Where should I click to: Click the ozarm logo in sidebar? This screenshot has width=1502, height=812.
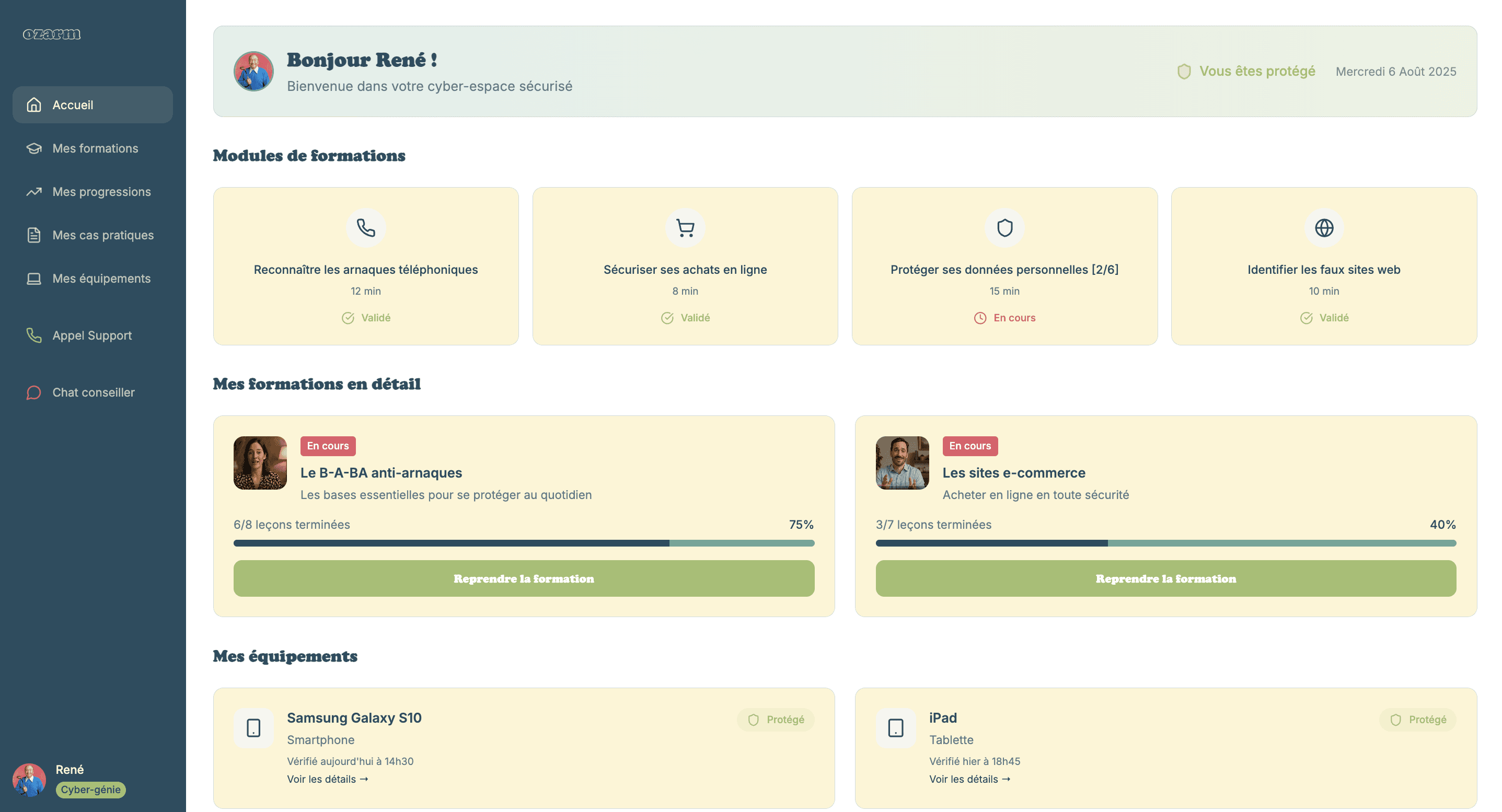52,34
